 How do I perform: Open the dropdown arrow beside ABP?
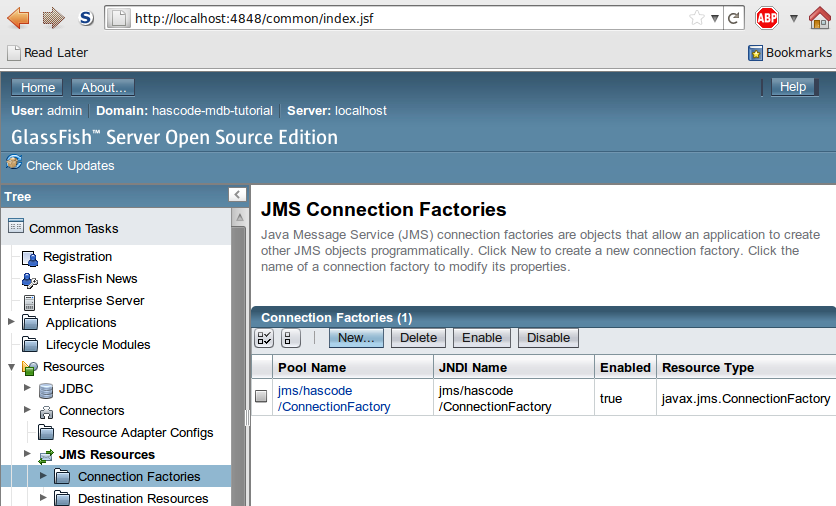click(793, 19)
